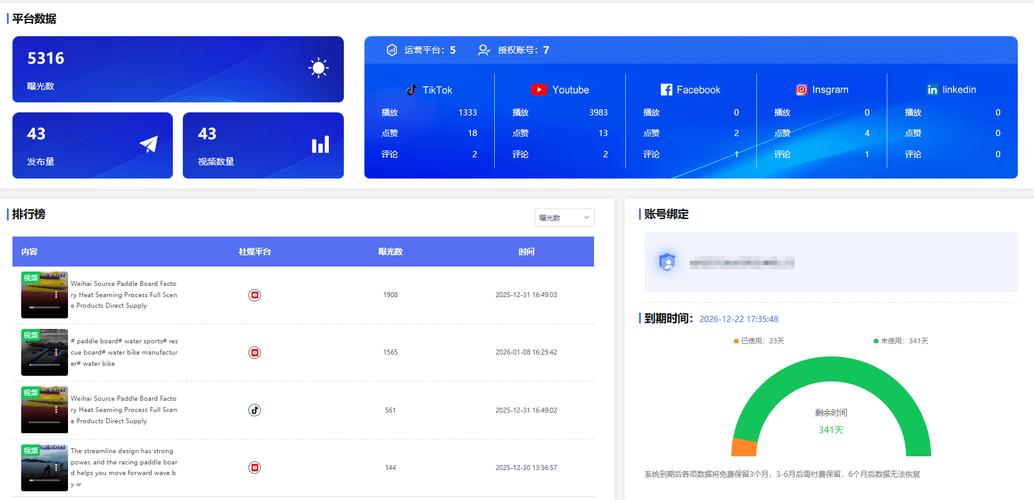Click the bar chart icon on 视频数量 card
Image resolution: width=1034 pixels, height=500 pixels.
coord(320,145)
